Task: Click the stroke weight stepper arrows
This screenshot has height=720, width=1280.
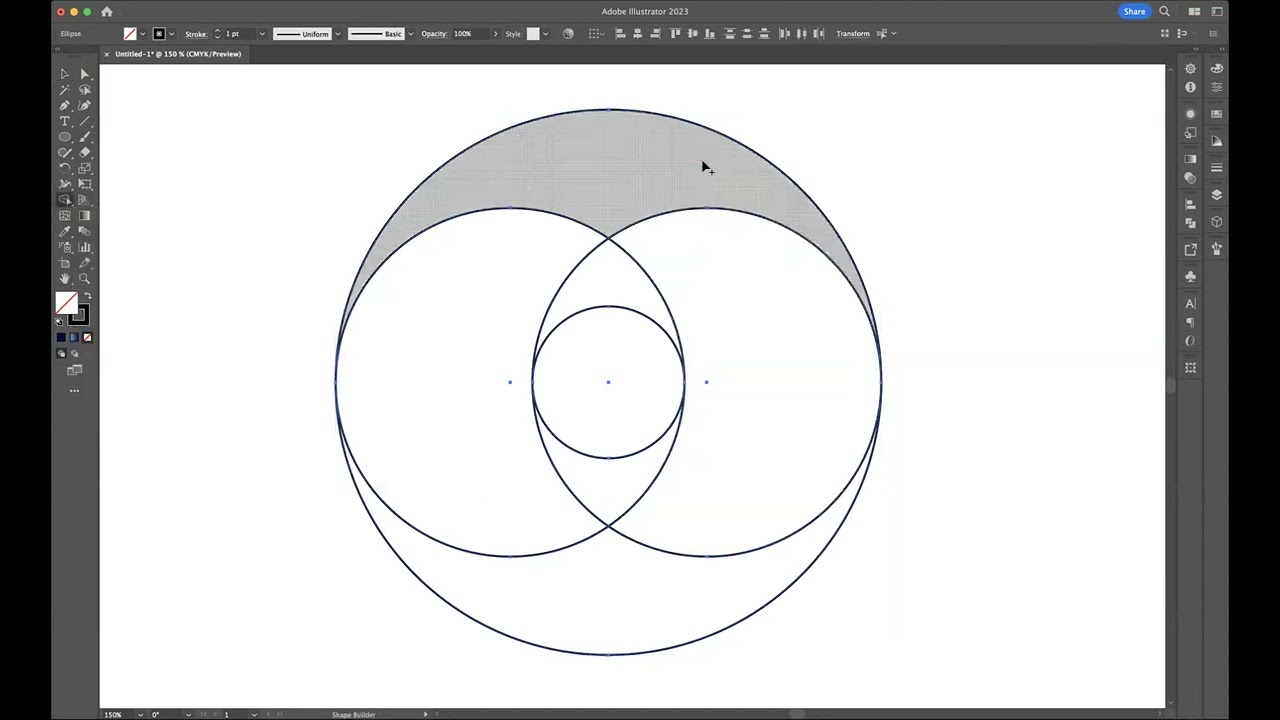Action: coord(217,34)
